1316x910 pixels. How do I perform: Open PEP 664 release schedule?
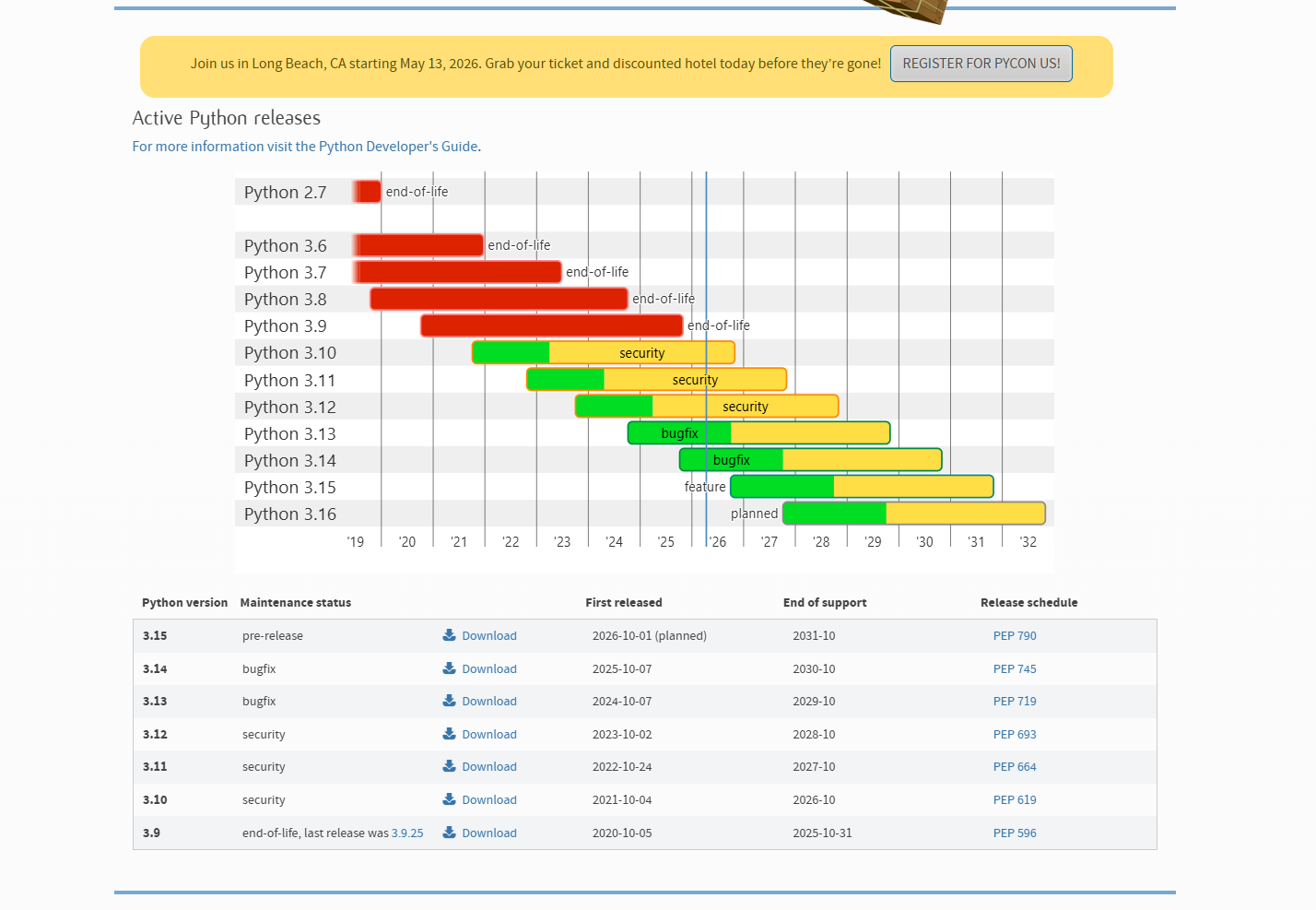(x=1015, y=767)
